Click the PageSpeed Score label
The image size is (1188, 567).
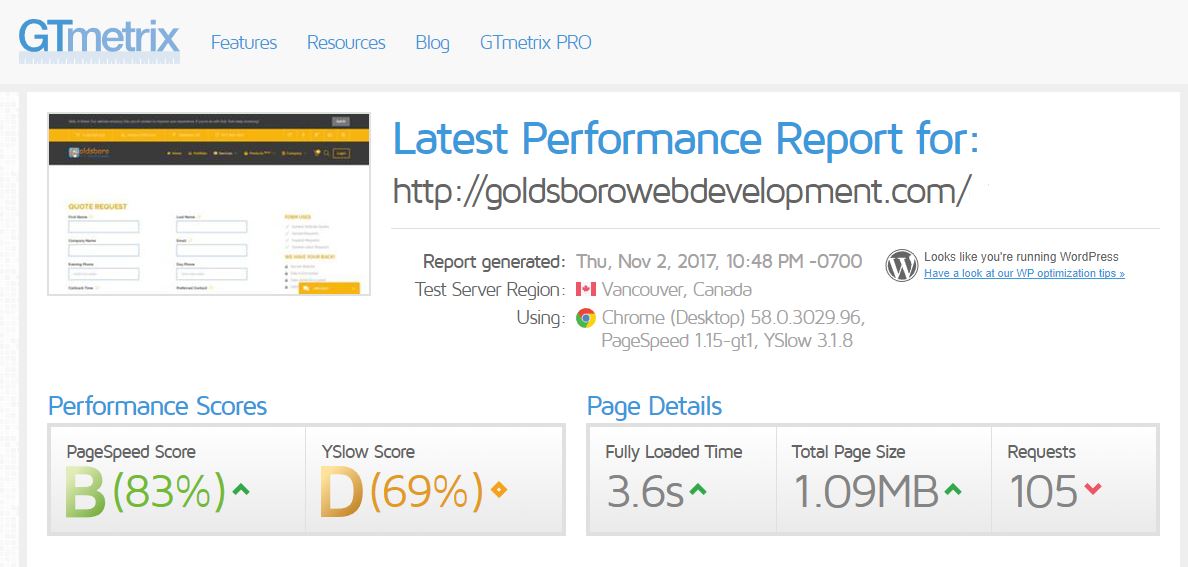pyautogui.click(x=131, y=453)
